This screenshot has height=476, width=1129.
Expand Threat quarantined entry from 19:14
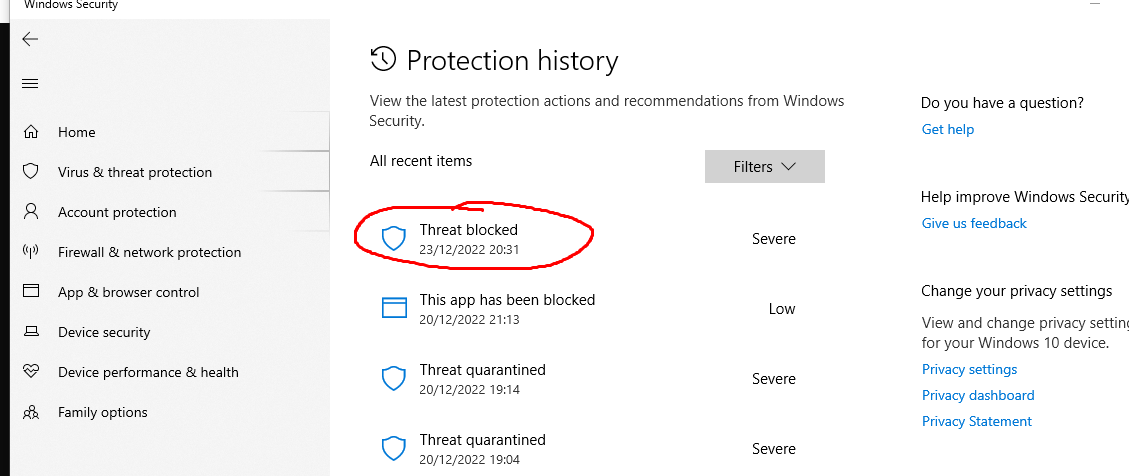pyautogui.click(x=589, y=379)
